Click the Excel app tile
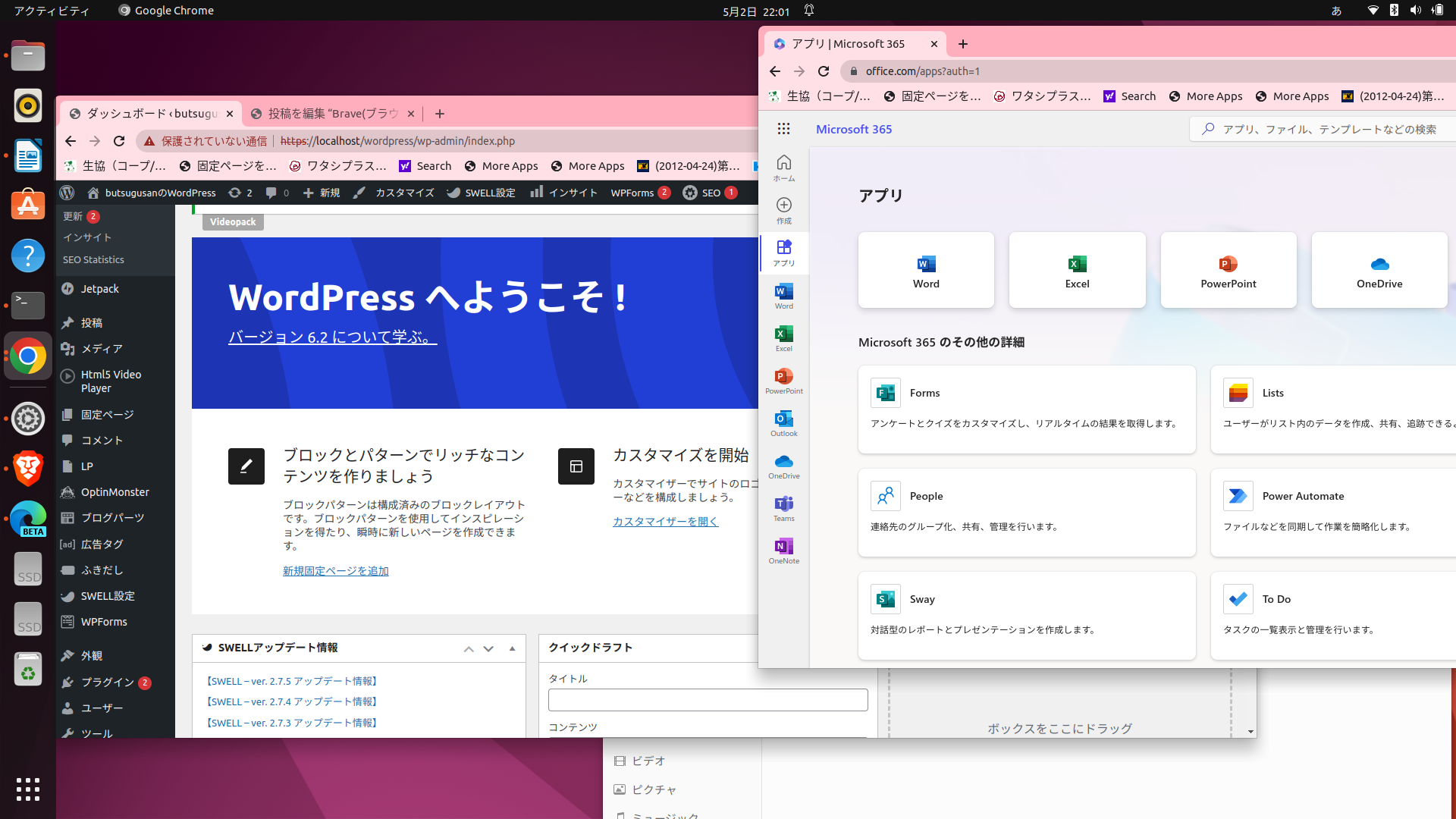Screen dimensions: 1456x819 pos(1077,270)
